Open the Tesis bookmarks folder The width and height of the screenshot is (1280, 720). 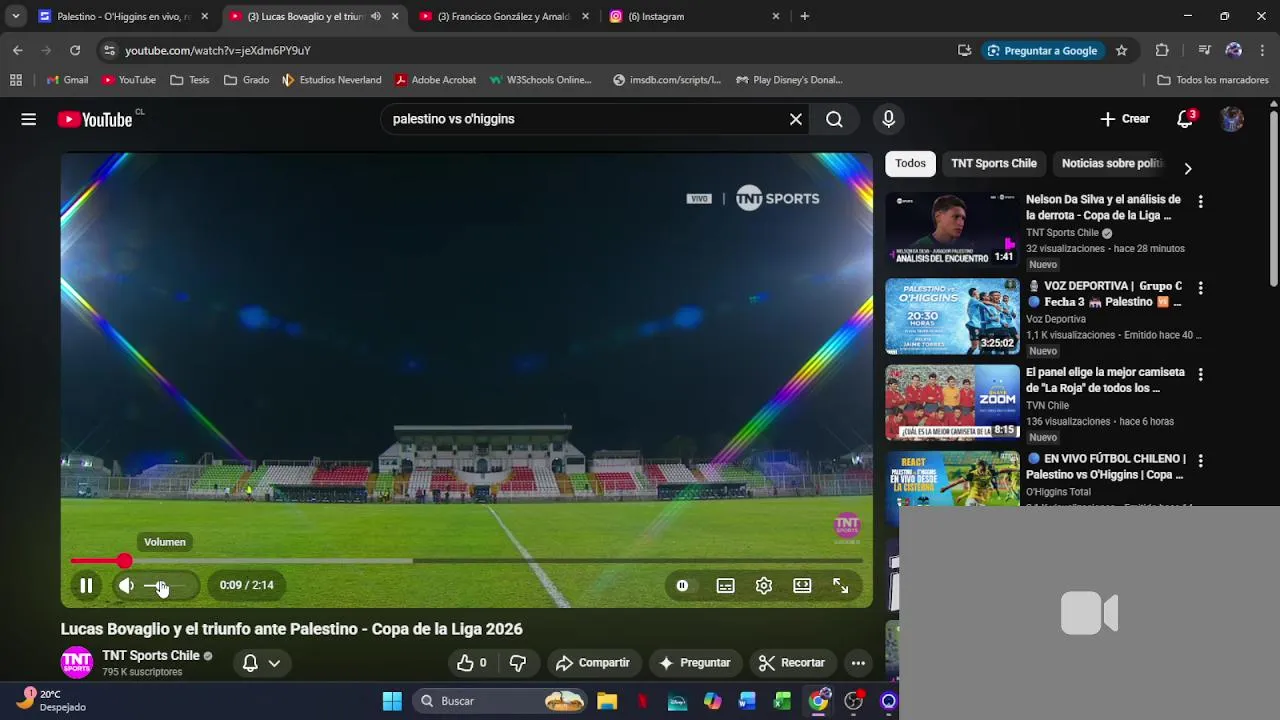190,80
